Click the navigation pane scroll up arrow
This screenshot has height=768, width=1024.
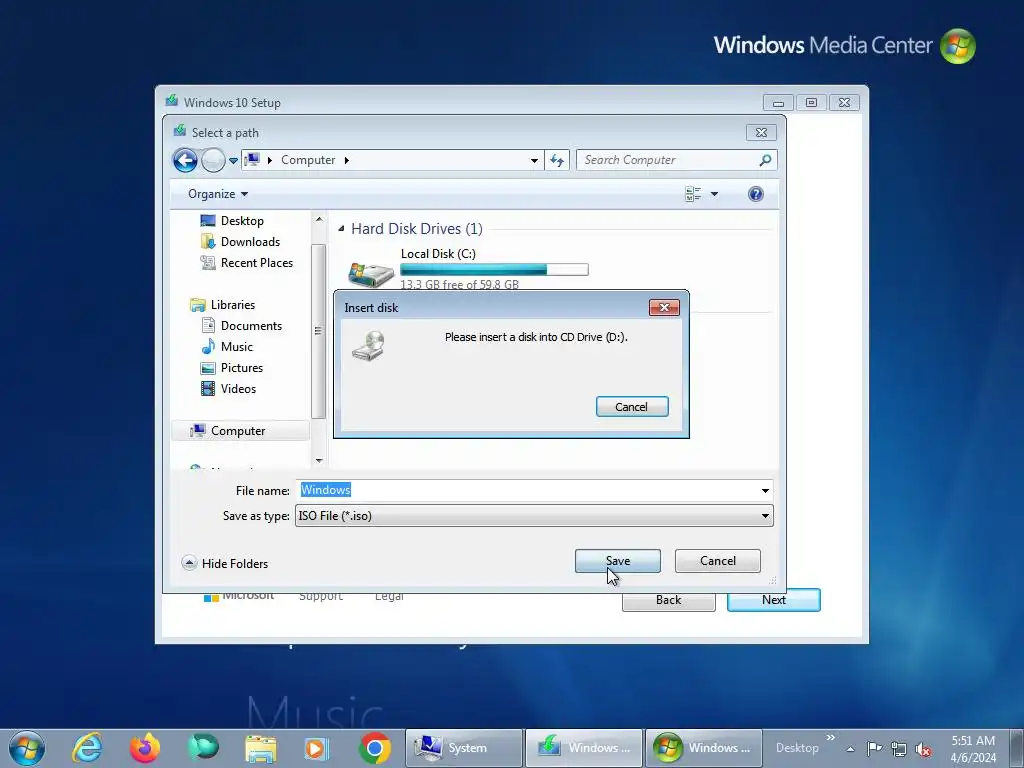tap(319, 219)
